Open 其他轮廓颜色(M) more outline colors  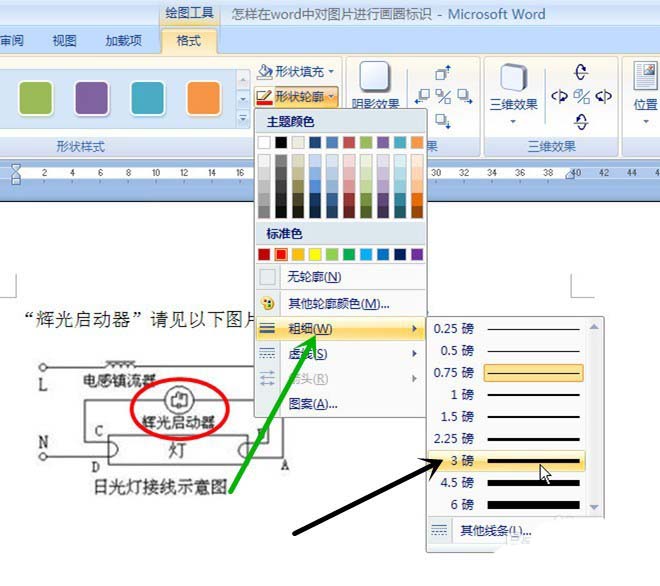341,303
